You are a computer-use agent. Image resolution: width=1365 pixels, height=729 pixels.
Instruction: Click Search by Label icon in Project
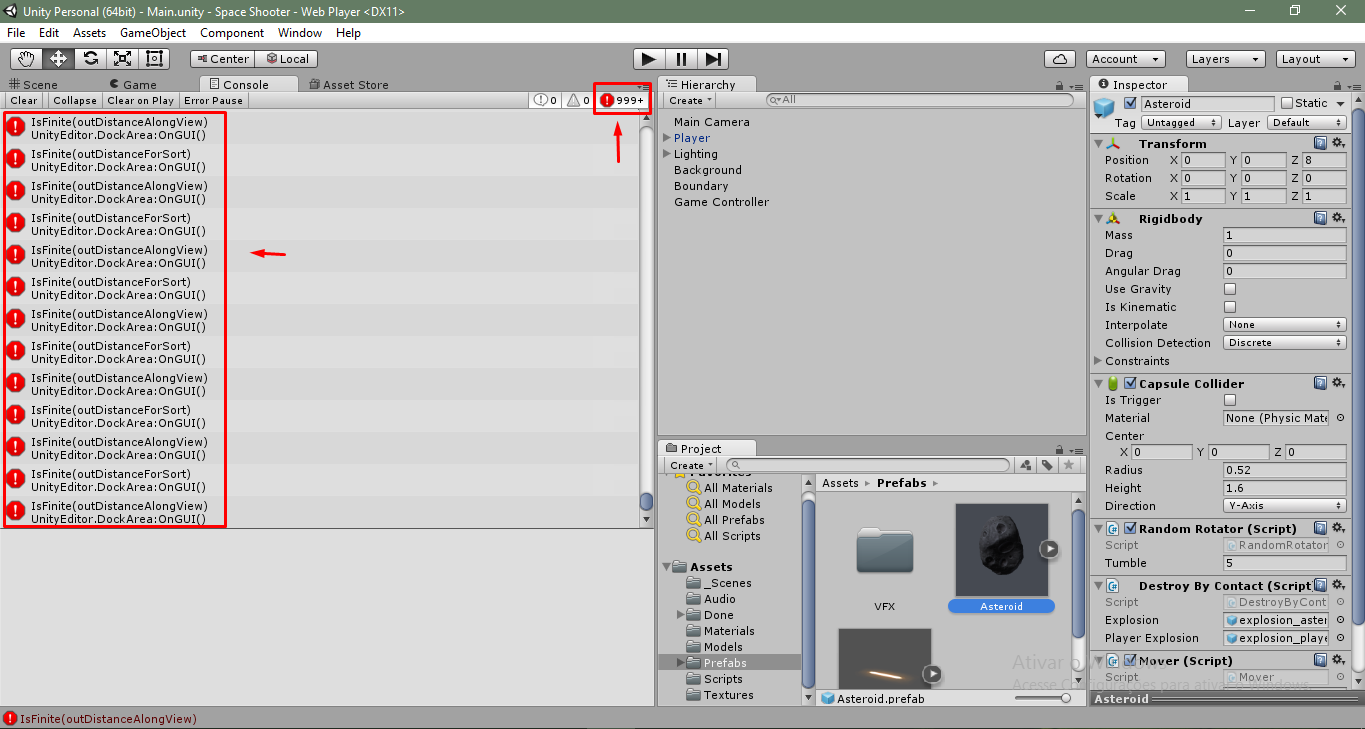1047,465
